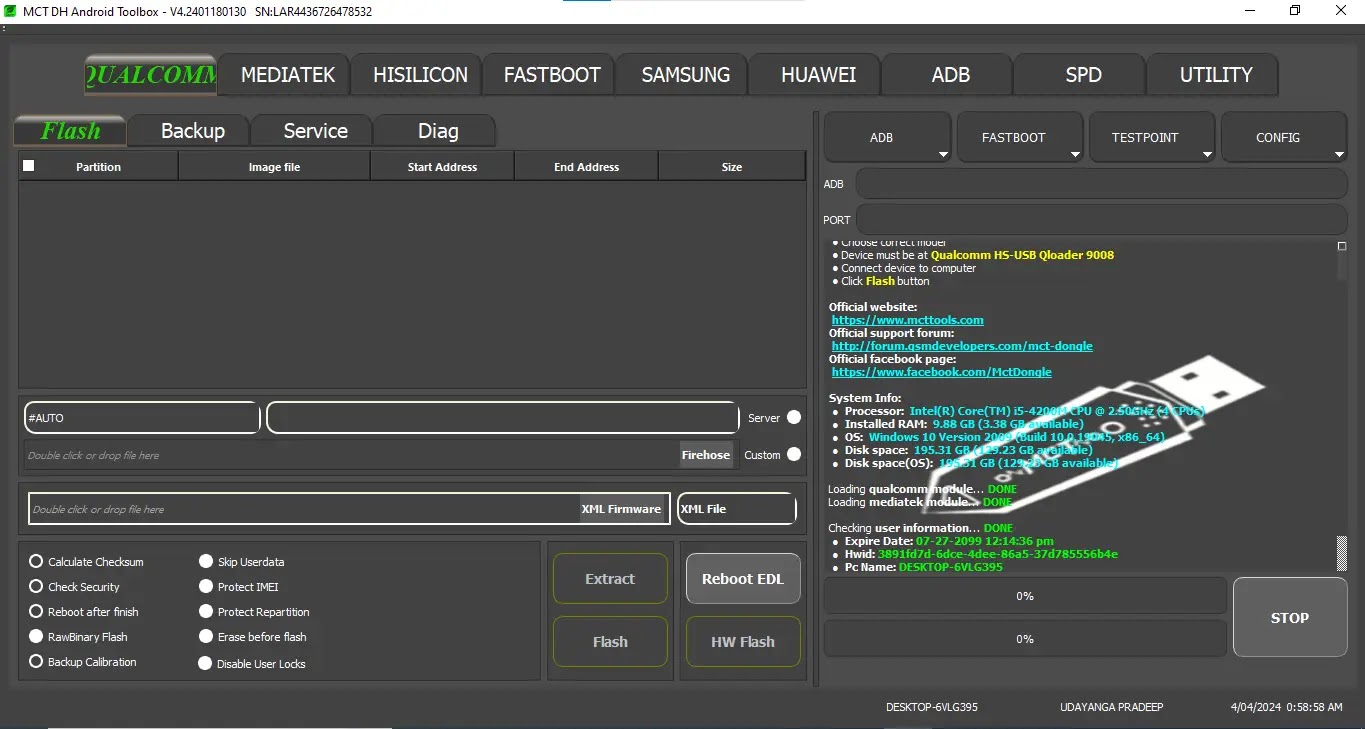Click the Image file column header
Image resolution: width=1365 pixels, height=729 pixels.
[x=274, y=167]
